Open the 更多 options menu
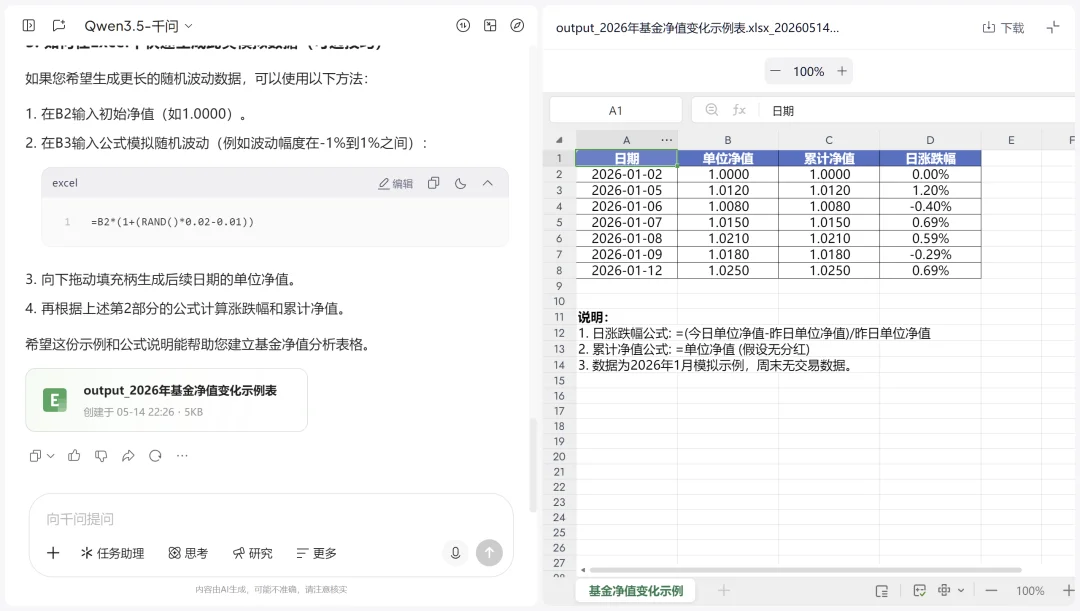 316,553
